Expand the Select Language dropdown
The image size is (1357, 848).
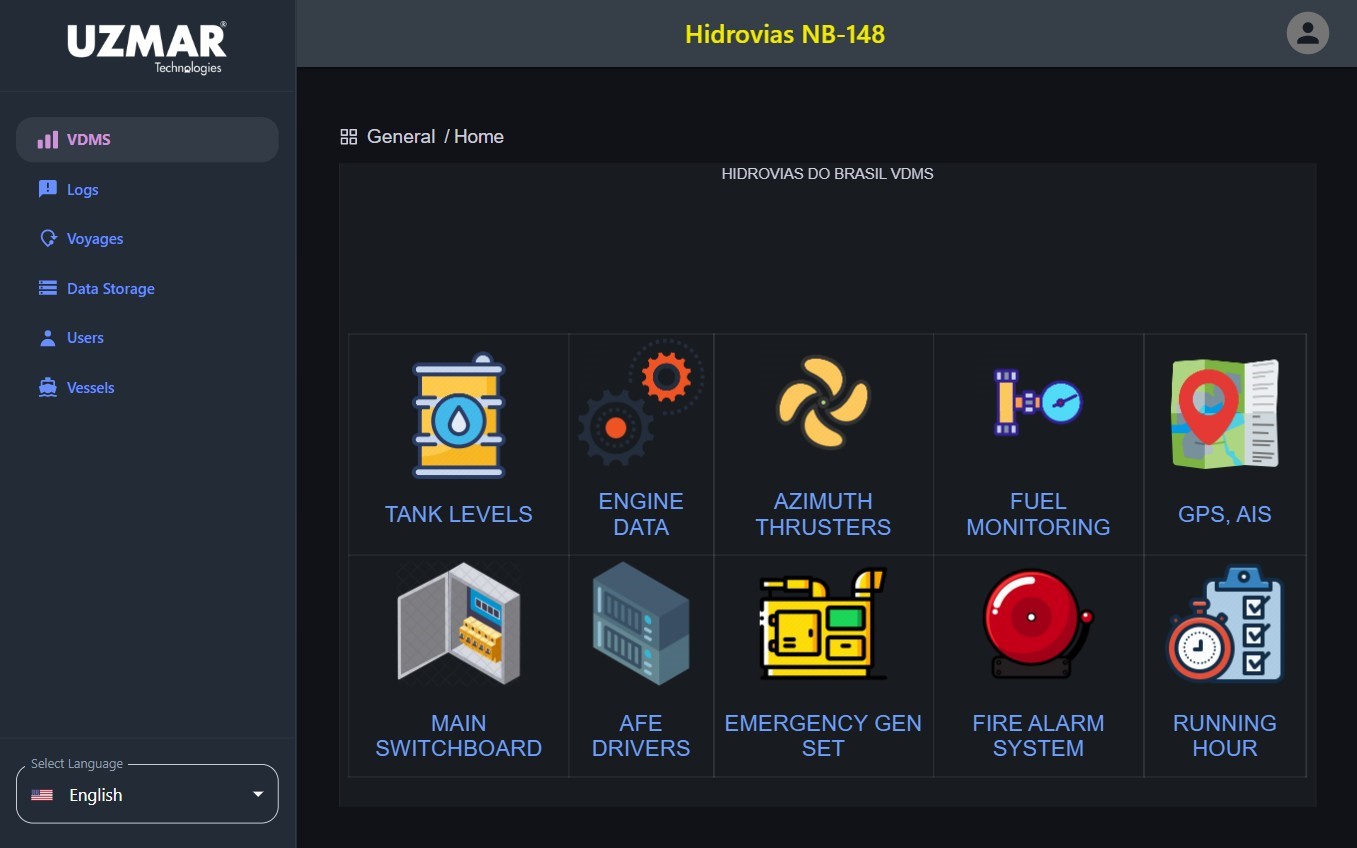pos(147,795)
